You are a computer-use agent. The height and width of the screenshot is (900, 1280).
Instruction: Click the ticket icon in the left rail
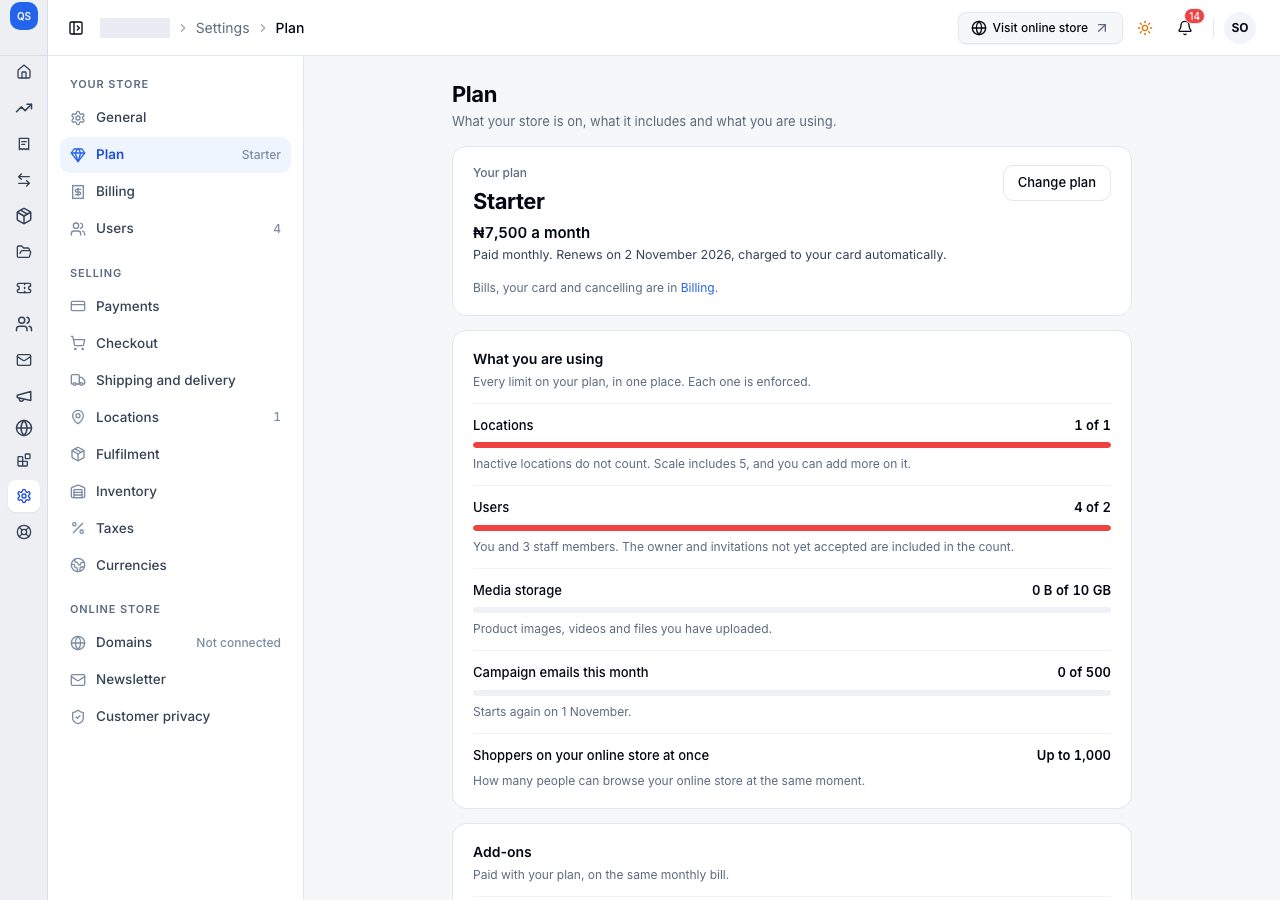24,288
